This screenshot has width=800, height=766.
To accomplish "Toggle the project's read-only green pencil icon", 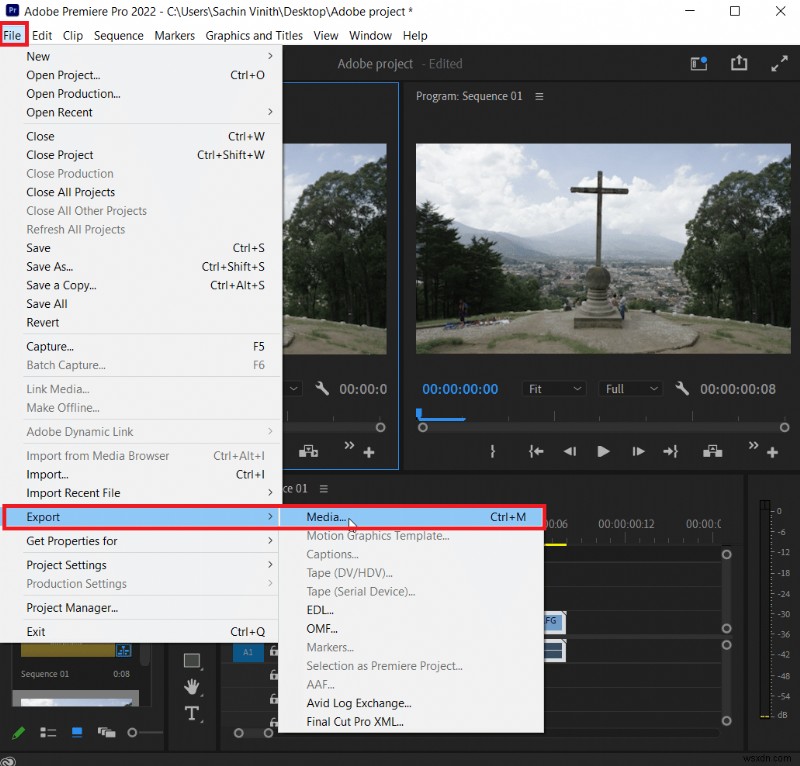I will point(18,733).
